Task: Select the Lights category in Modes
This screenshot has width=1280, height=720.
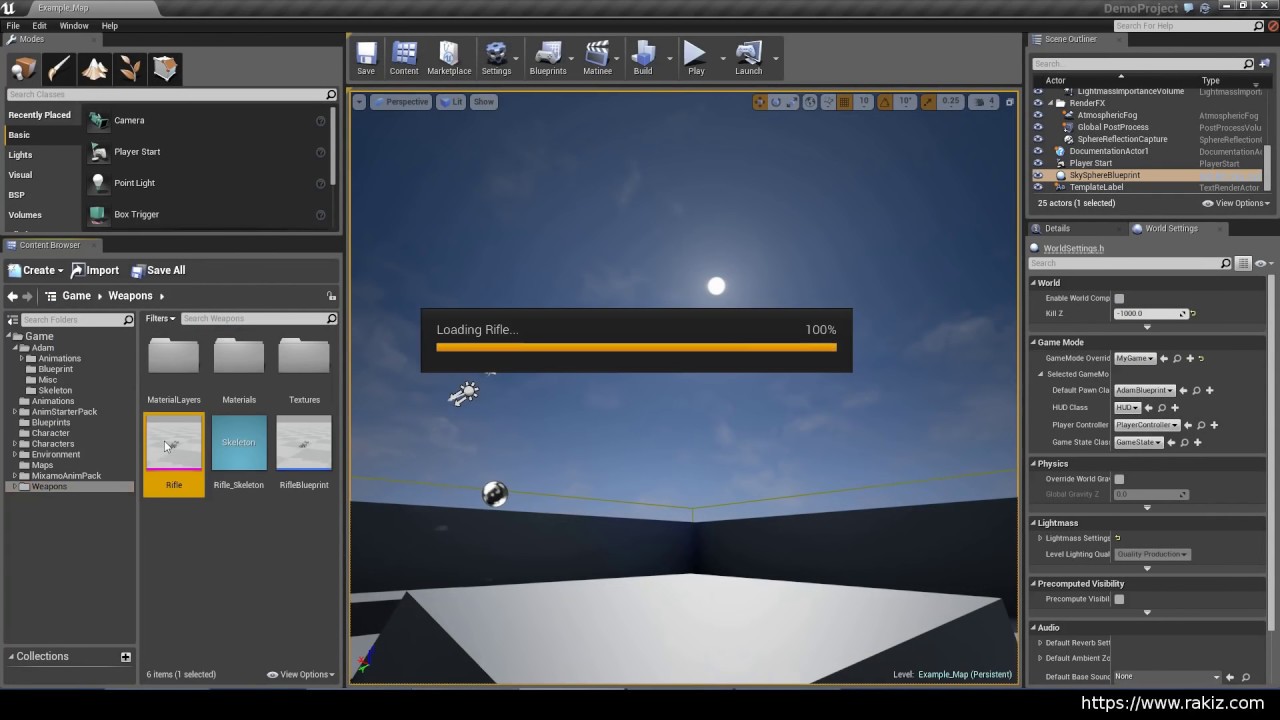Action: pyautogui.click(x=20, y=155)
